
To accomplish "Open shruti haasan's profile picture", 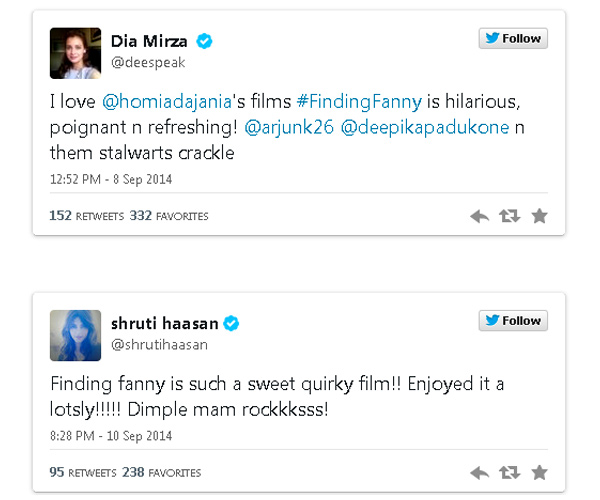I will coord(75,335).
